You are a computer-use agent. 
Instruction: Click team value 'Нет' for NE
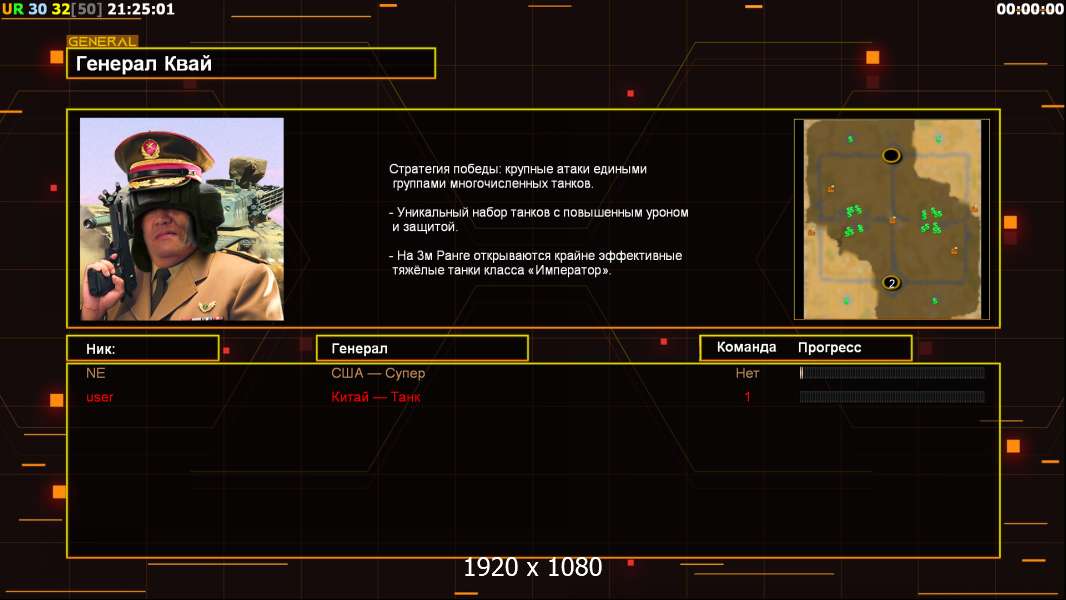click(x=747, y=373)
